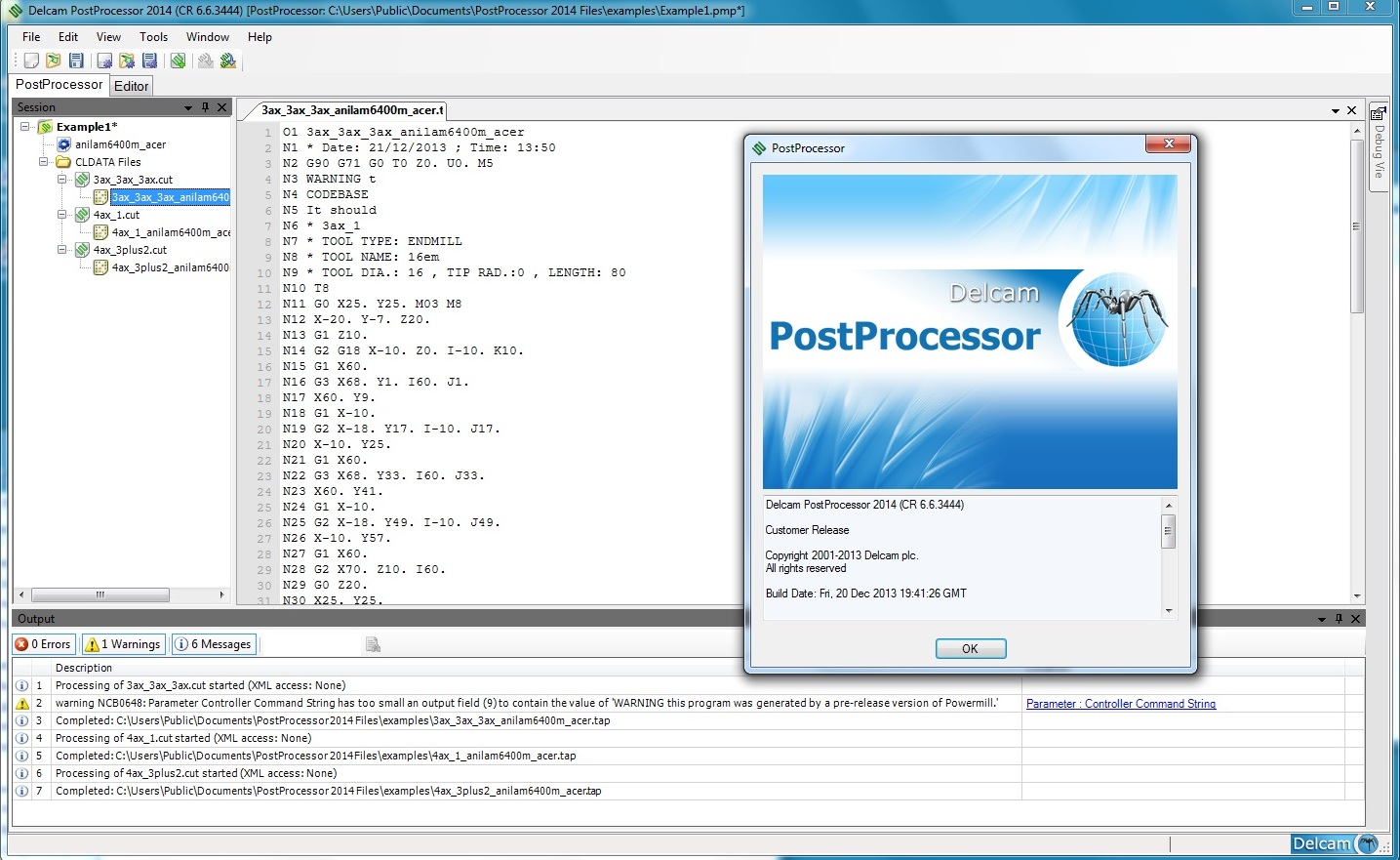Click the CLDATA Files folder icon

63,162
